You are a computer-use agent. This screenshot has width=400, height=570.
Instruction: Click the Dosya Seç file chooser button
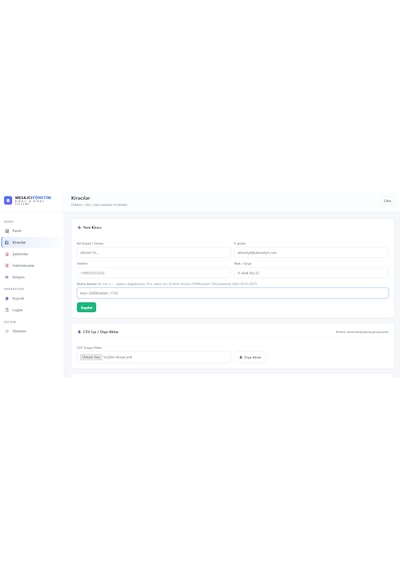point(91,357)
